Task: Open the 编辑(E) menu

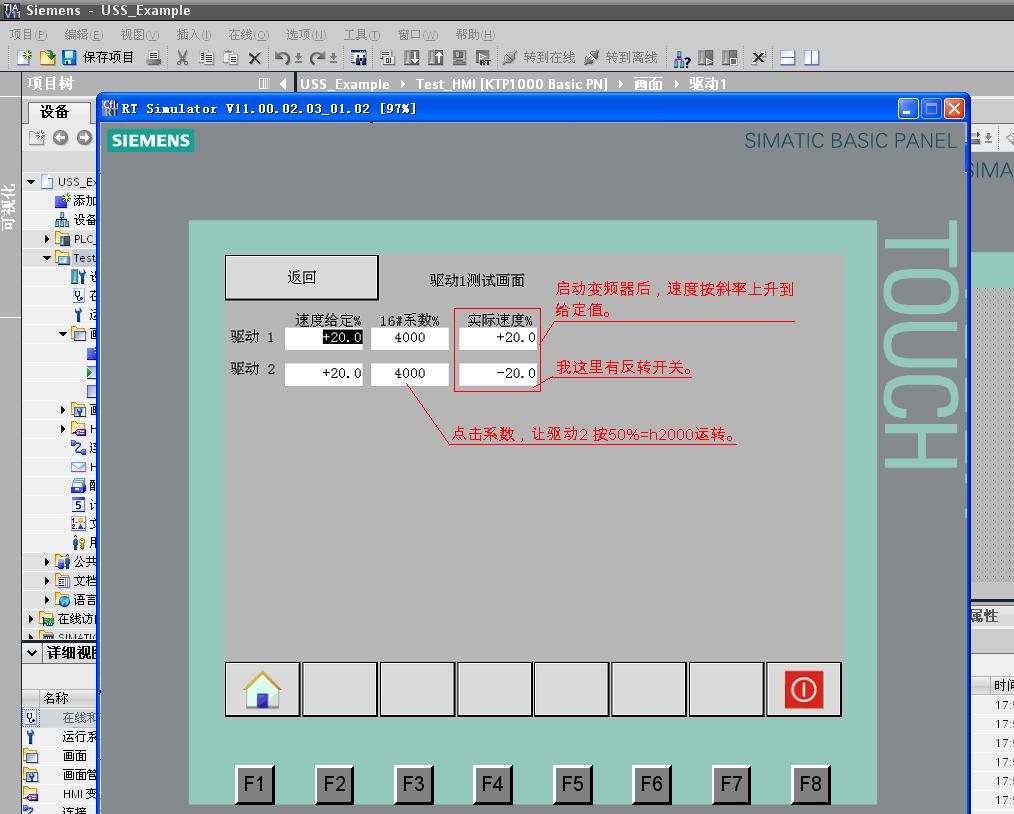Action: (x=83, y=34)
